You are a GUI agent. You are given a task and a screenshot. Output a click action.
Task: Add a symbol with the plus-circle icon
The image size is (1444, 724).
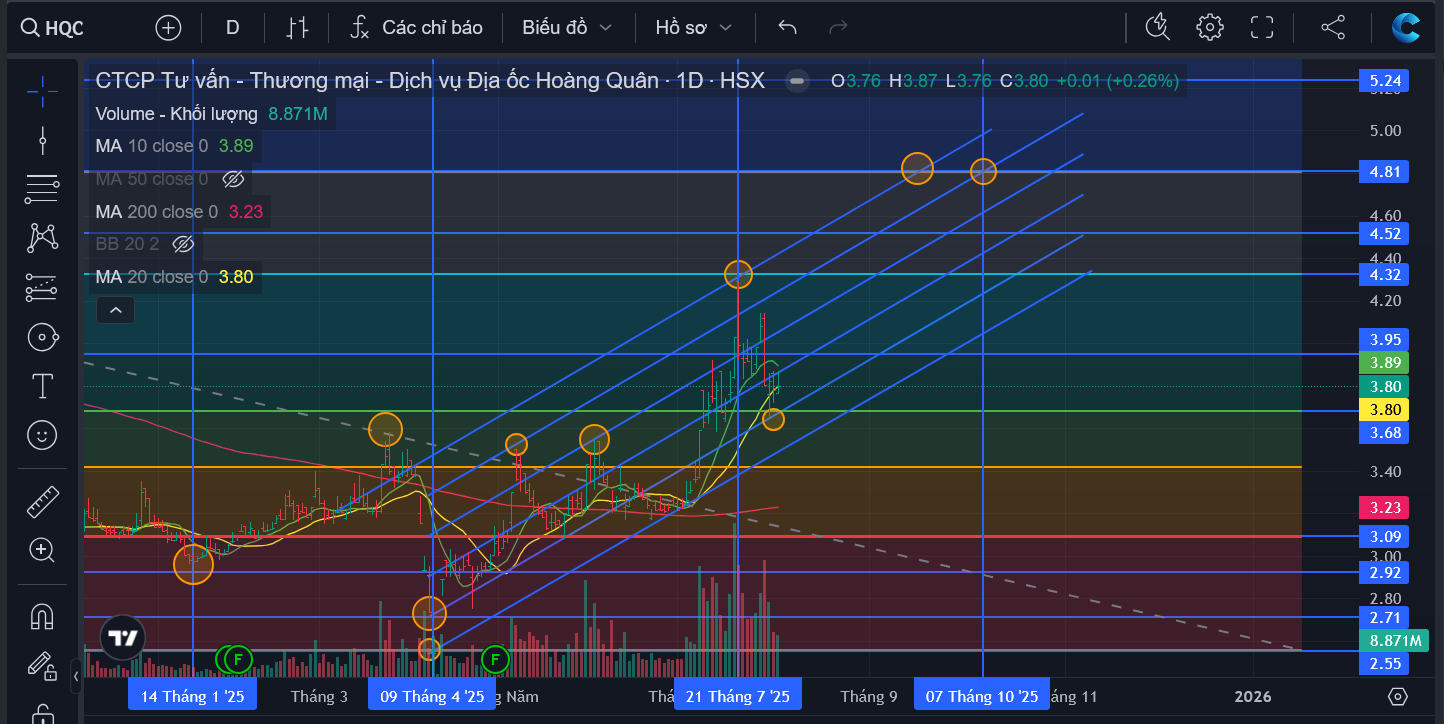tap(168, 28)
